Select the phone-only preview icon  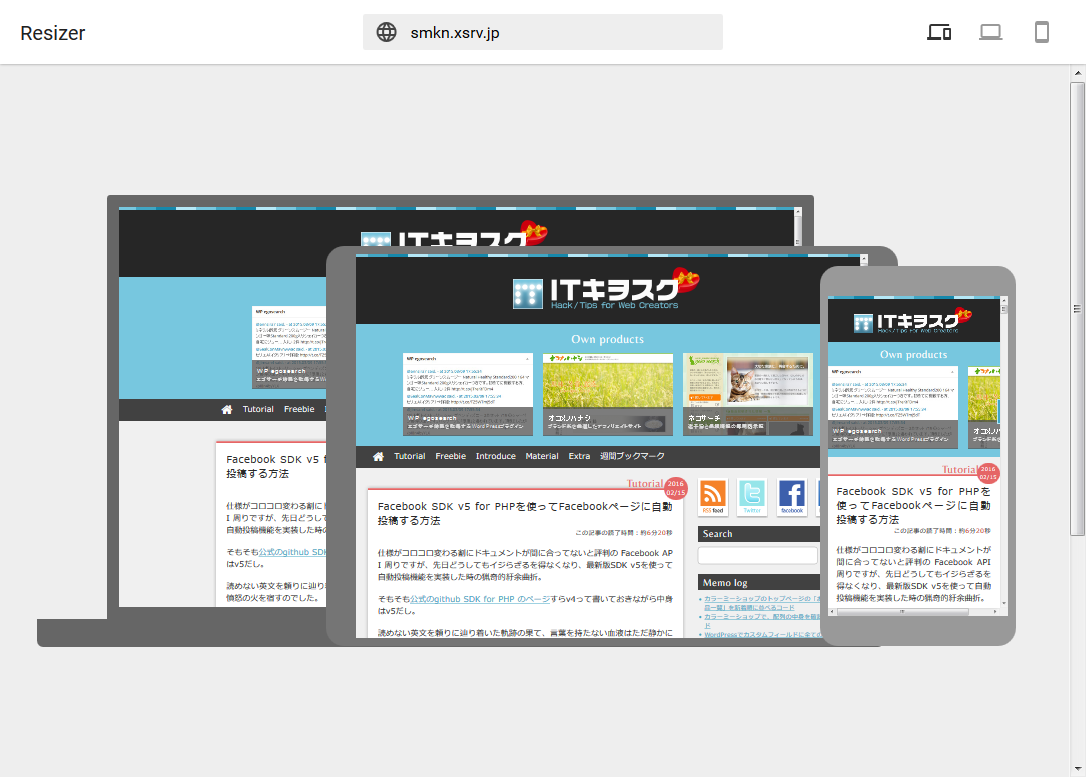point(1041,32)
